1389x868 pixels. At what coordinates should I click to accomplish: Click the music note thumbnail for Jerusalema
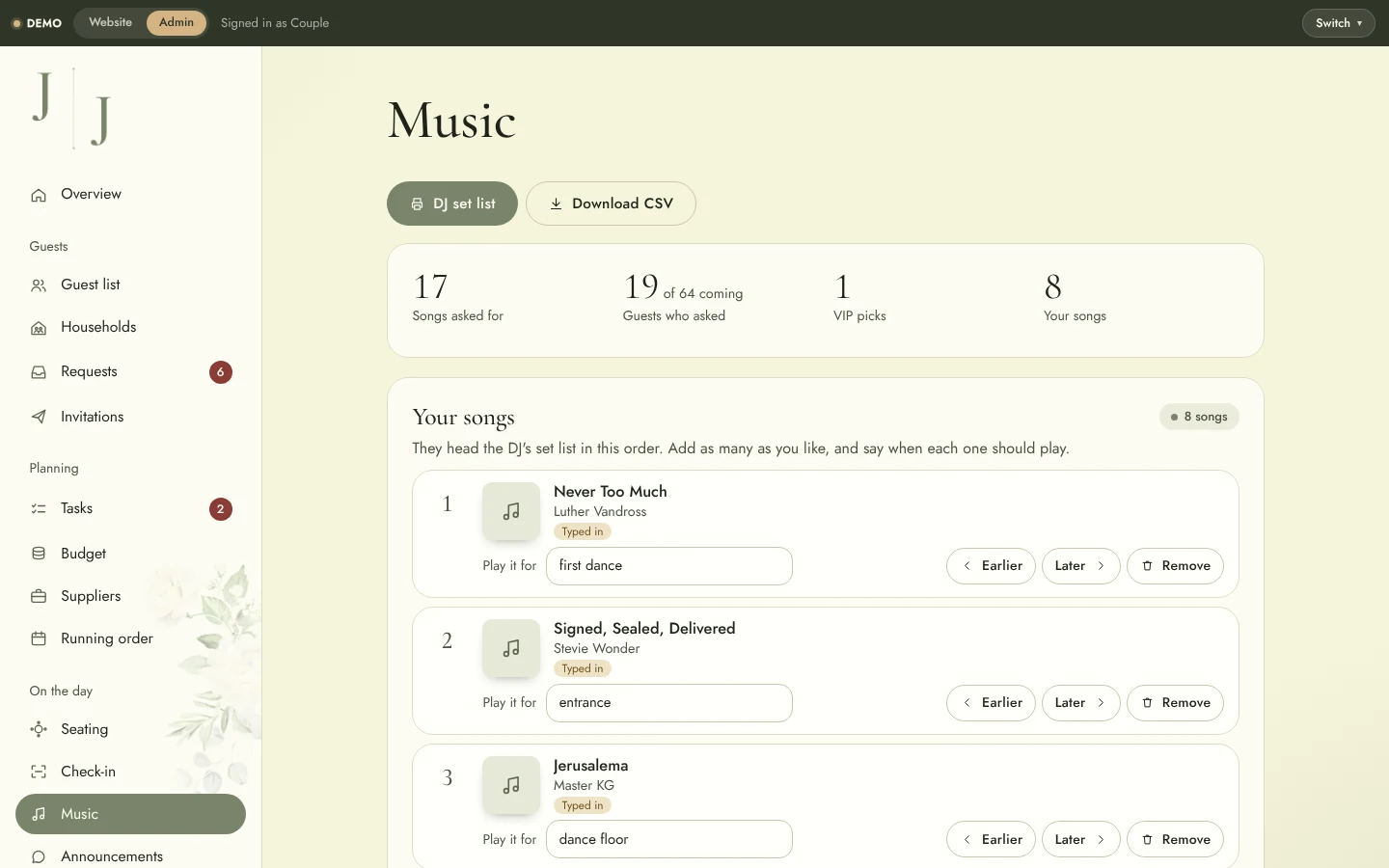tap(511, 785)
